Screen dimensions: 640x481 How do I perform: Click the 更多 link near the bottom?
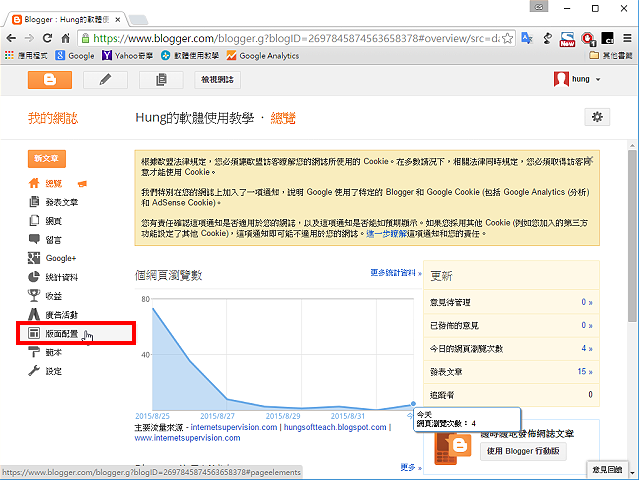coord(411,468)
